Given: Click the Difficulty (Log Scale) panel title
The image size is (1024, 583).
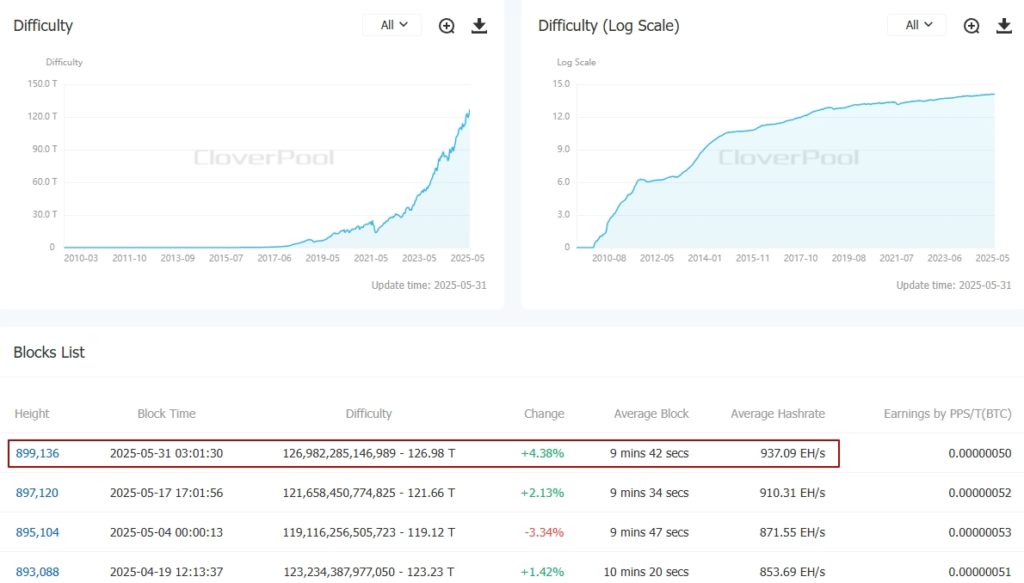Looking at the screenshot, I should [609, 25].
